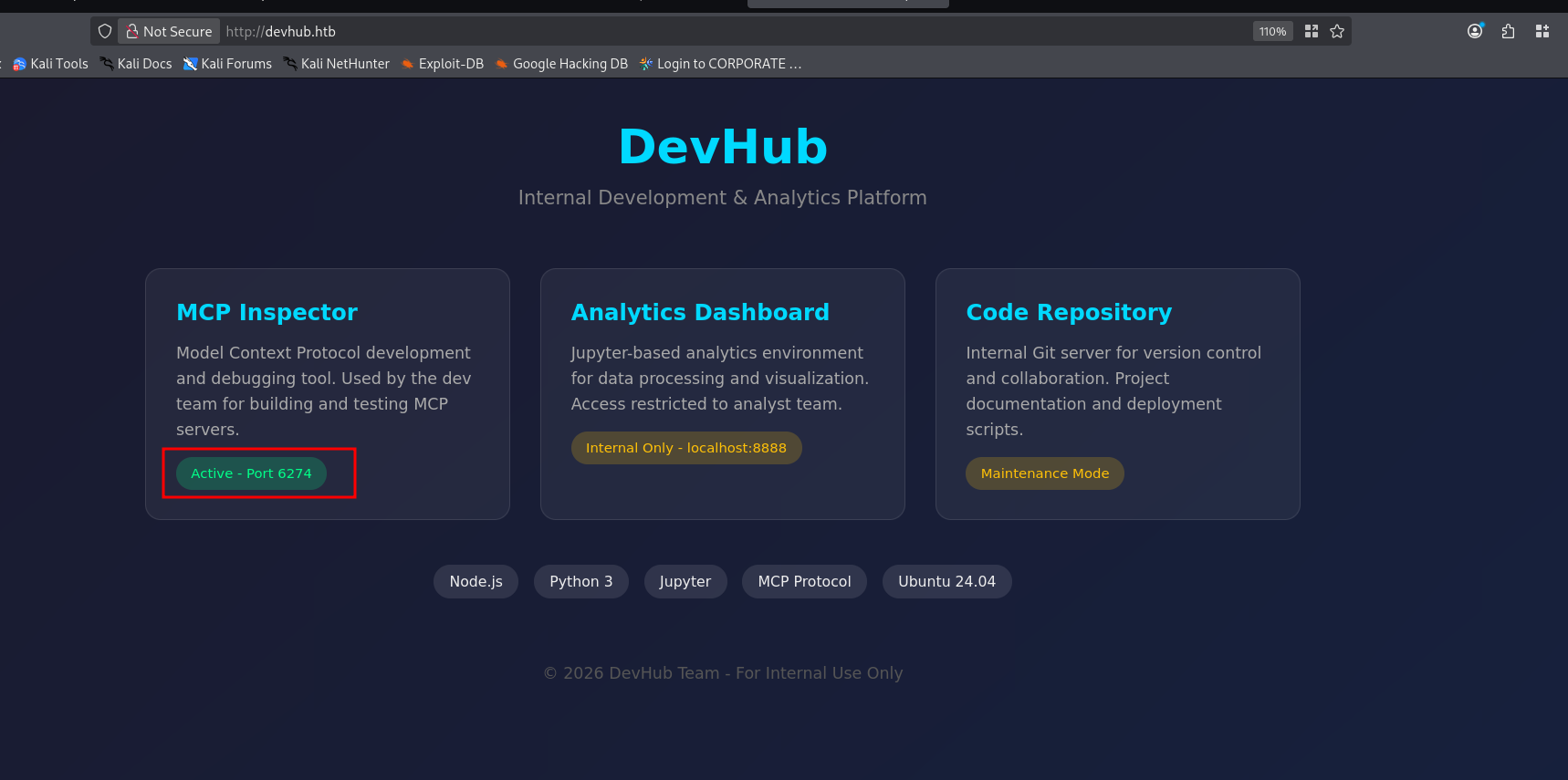Click the Internal Development & Analytics Platform subtitle

point(722,198)
